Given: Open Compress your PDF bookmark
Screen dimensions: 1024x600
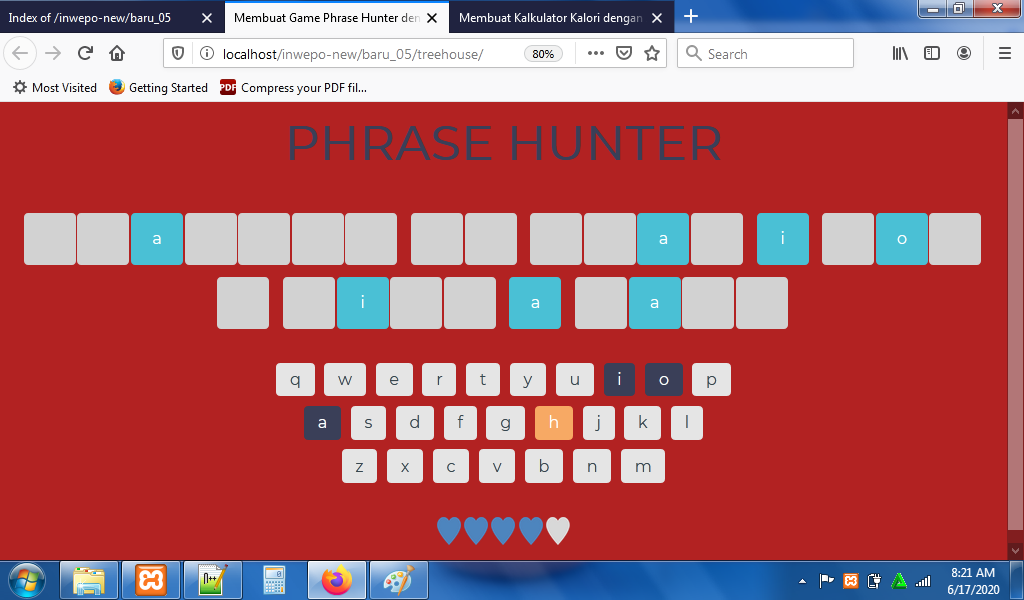Looking at the screenshot, I should tap(293, 87).
